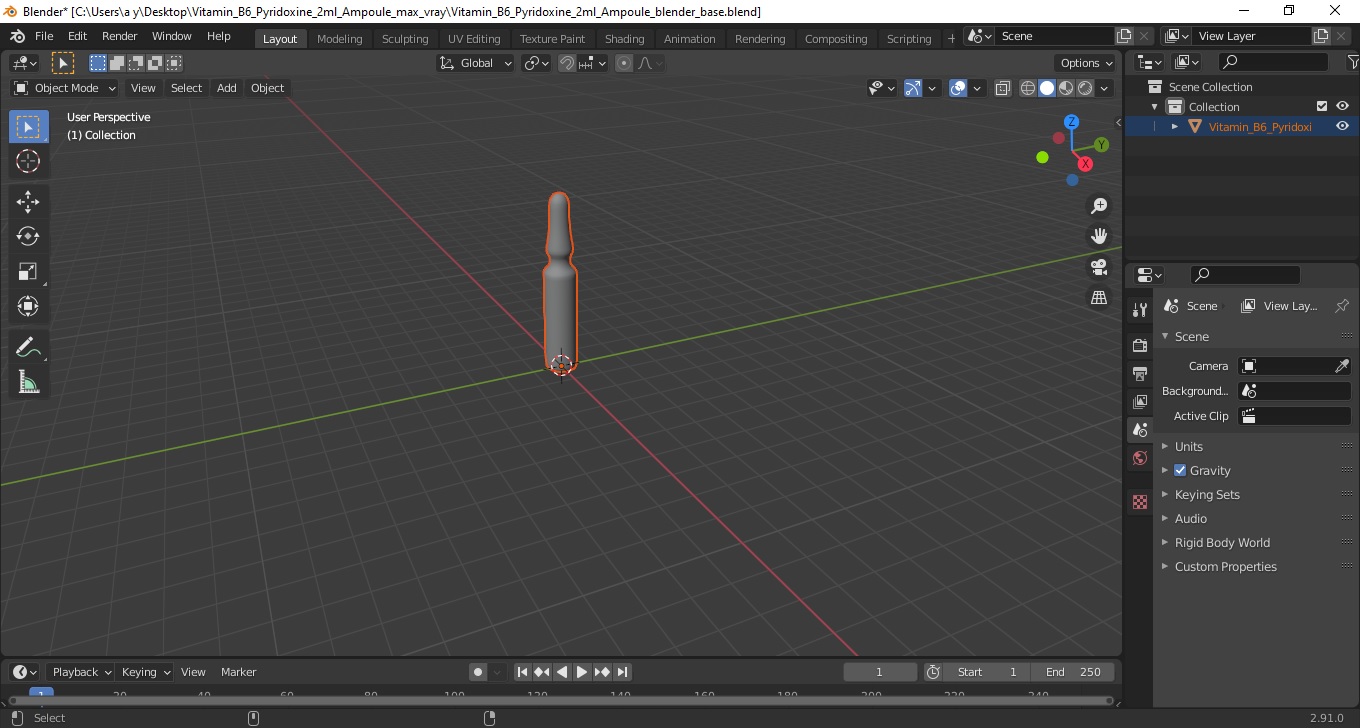The width and height of the screenshot is (1360, 728).
Task: Toggle X-ray mode
Action: [1003, 88]
